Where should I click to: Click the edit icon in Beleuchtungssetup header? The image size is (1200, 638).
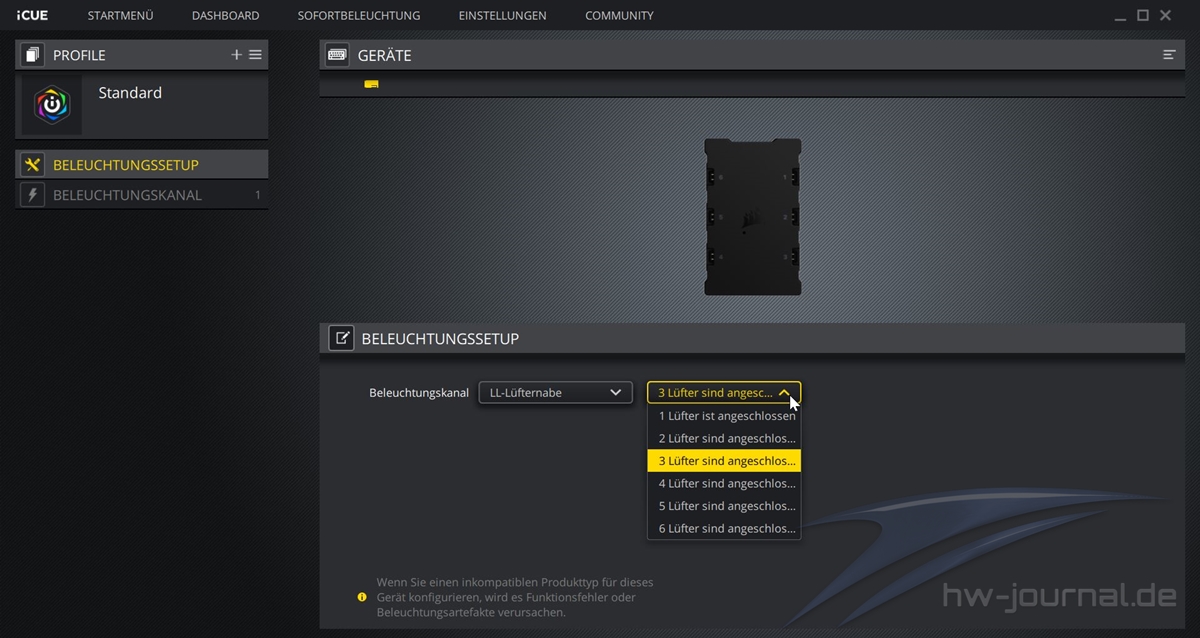[341, 338]
